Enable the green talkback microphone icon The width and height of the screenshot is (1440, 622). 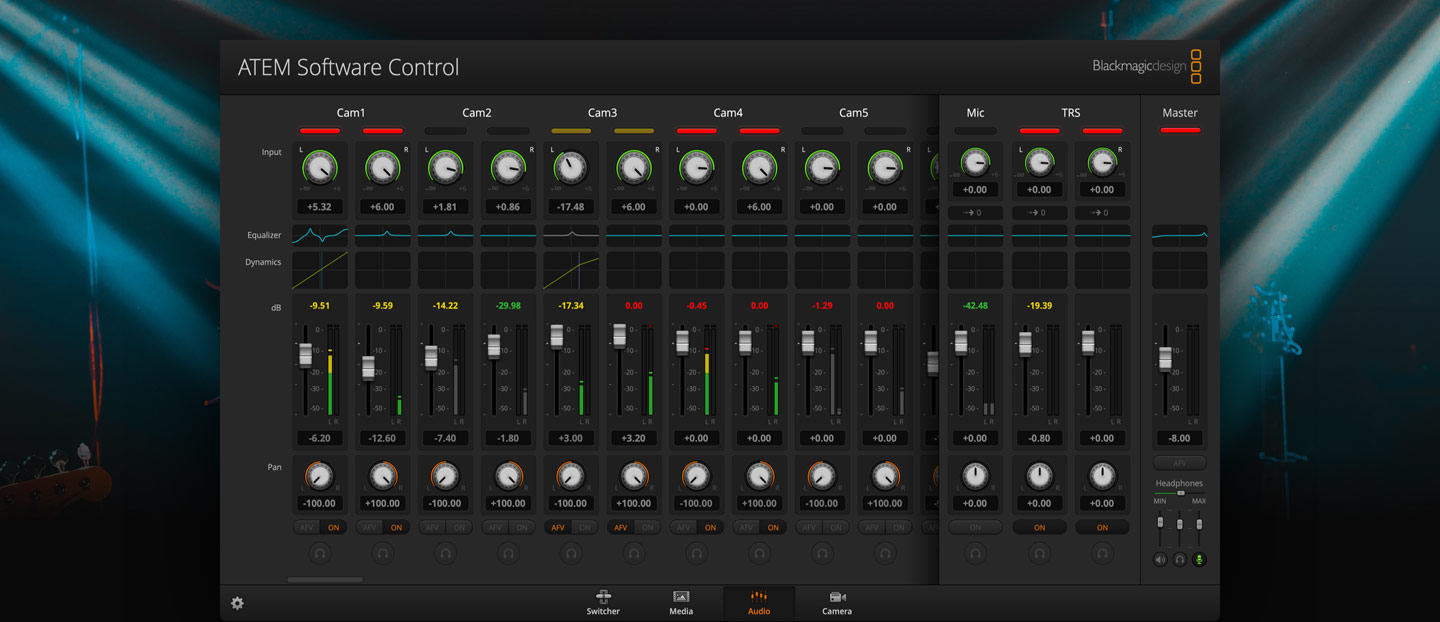[1198, 559]
